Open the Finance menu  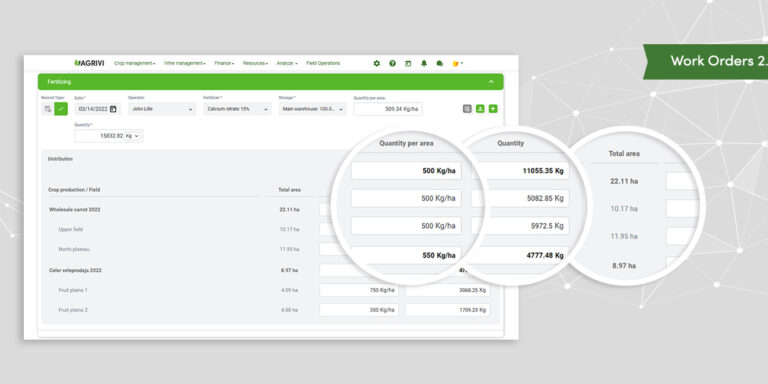click(224, 63)
